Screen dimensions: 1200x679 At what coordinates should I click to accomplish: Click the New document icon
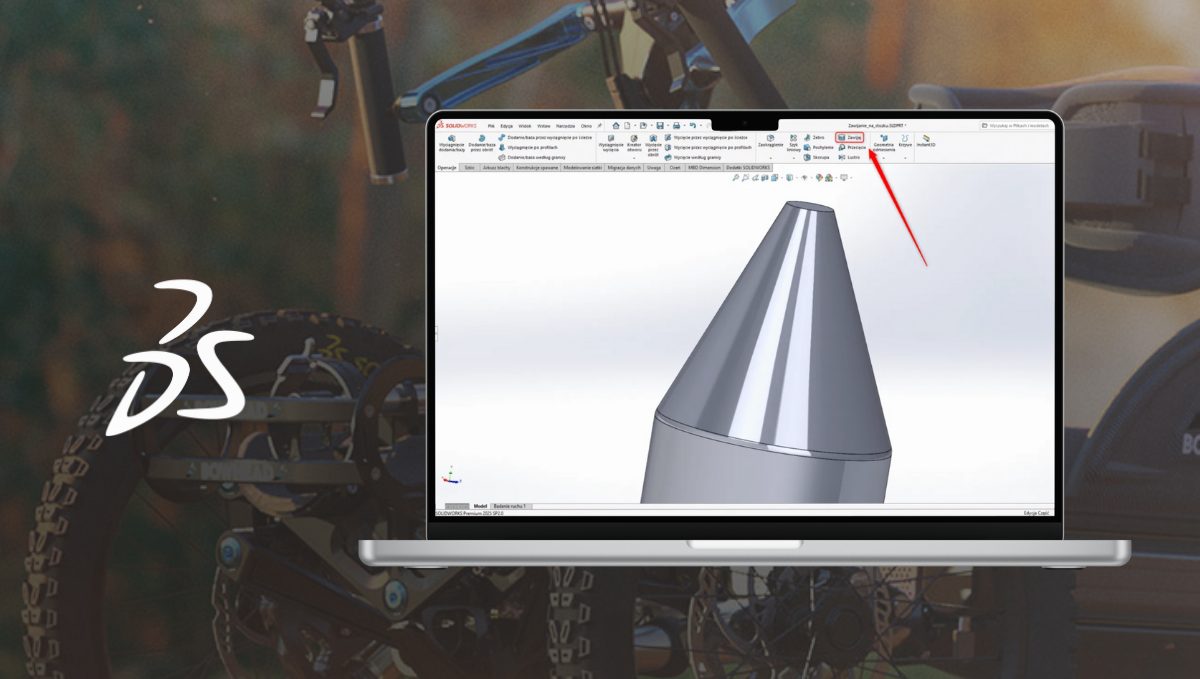pyautogui.click(x=627, y=126)
